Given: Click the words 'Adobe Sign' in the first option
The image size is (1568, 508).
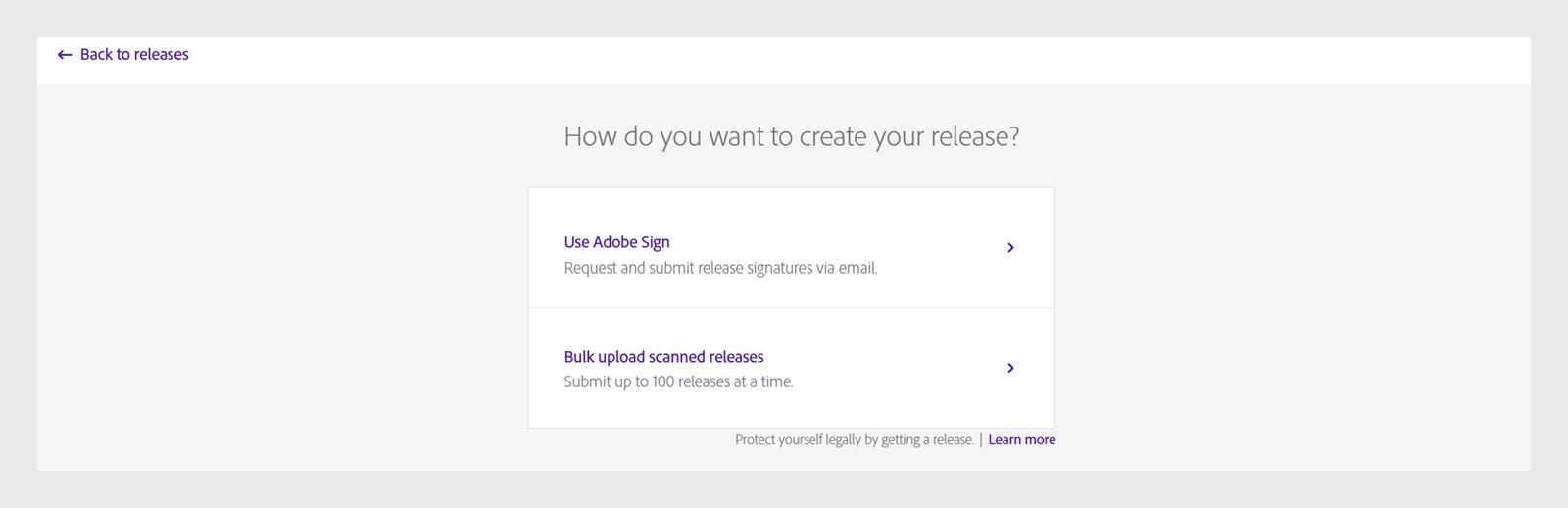Looking at the screenshot, I should [631, 242].
